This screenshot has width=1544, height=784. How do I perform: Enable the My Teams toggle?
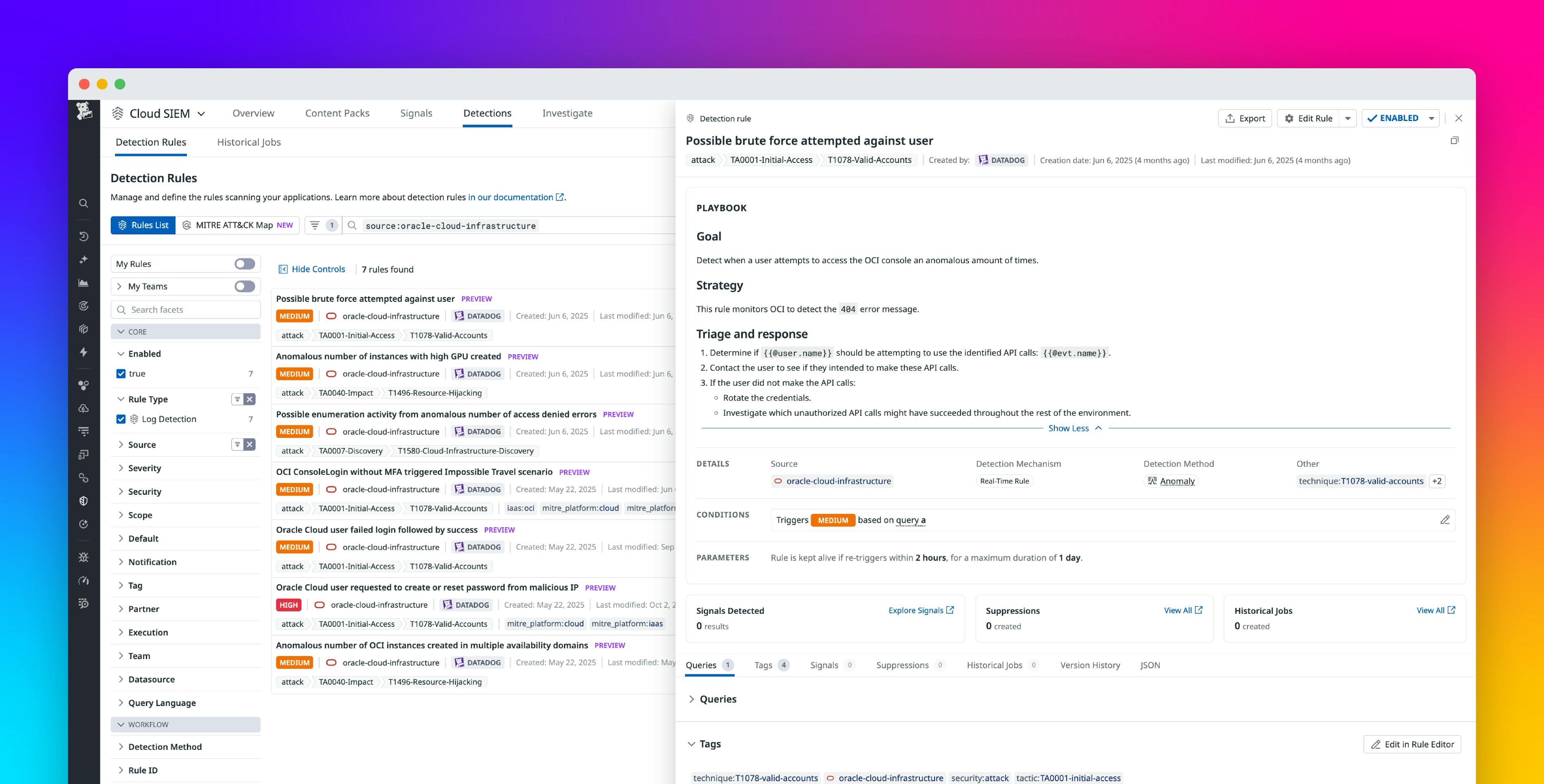(245, 286)
